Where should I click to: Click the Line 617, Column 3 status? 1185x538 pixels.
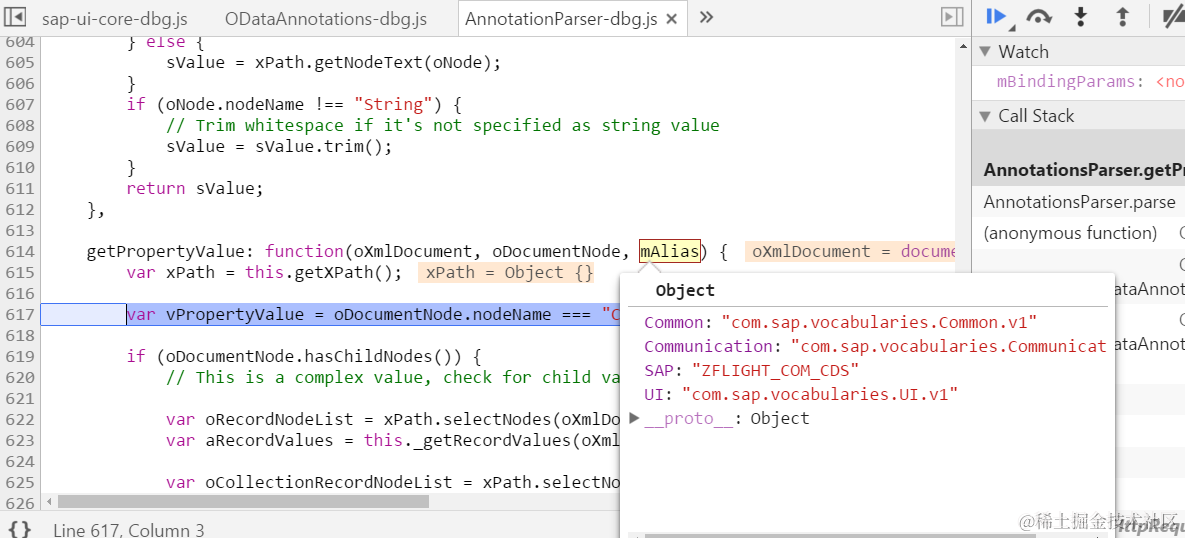point(128,530)
